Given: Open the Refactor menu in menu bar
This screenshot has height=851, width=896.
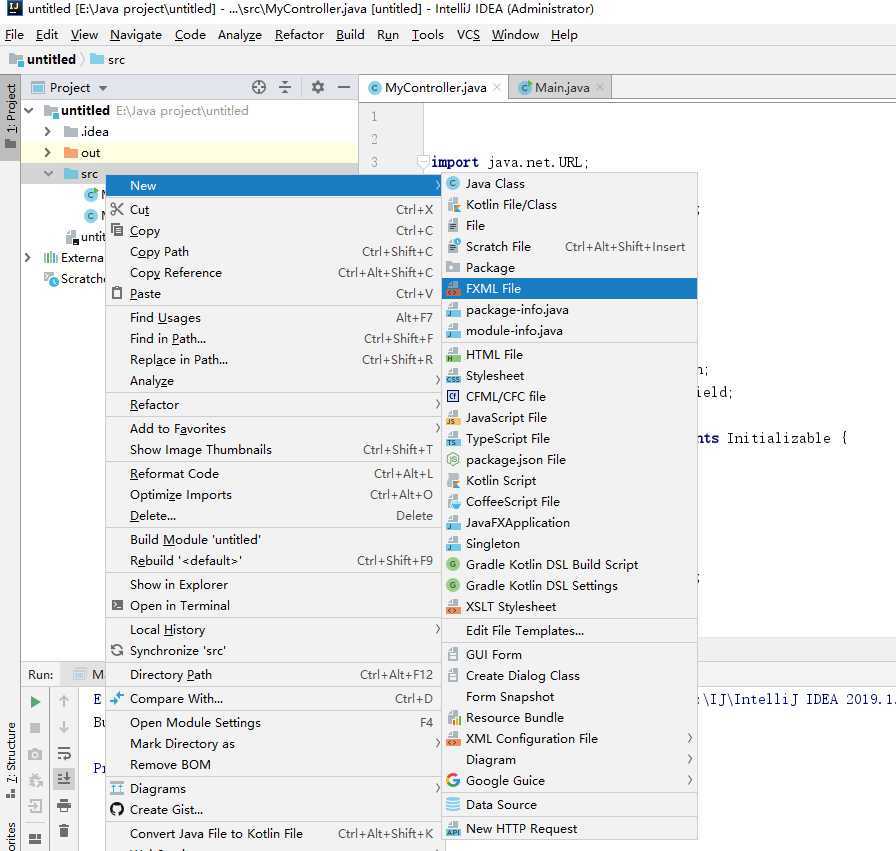Looking at the screenshot, I should point(299,35).
